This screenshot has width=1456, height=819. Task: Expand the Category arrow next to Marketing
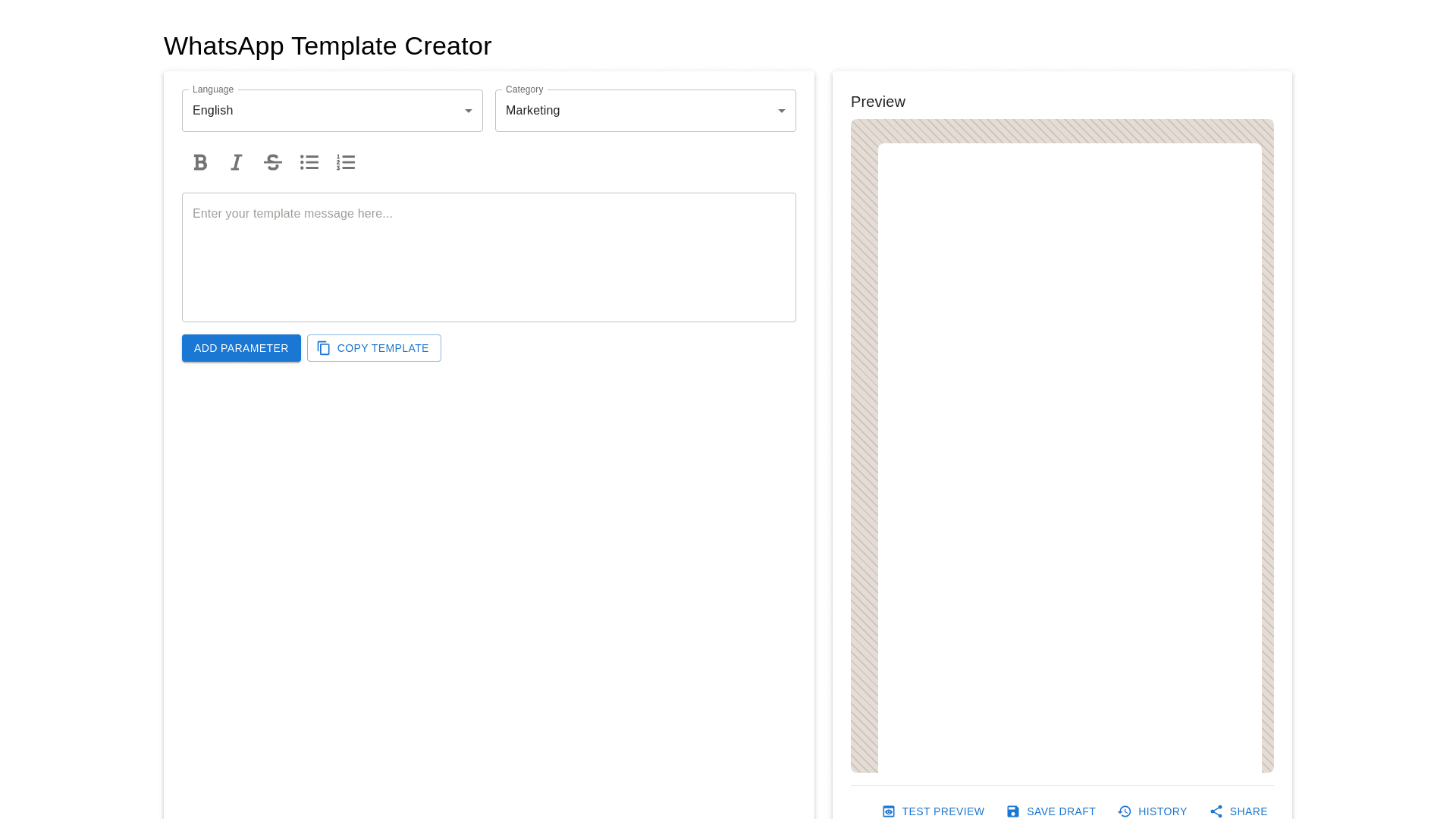click(x=782, y=111)
